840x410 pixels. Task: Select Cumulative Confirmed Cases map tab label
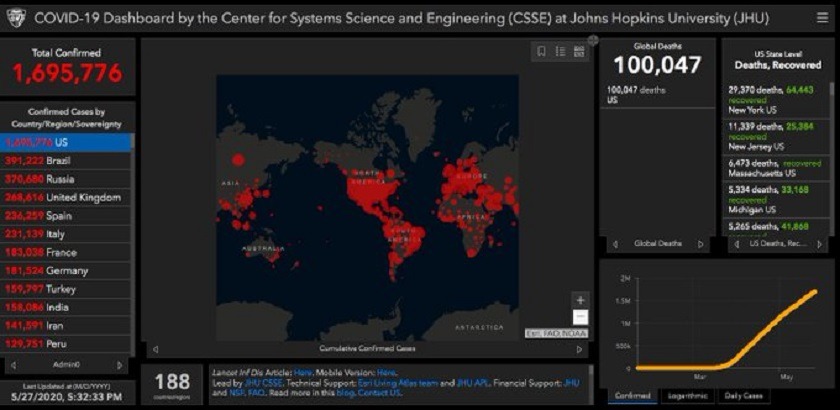367,349
